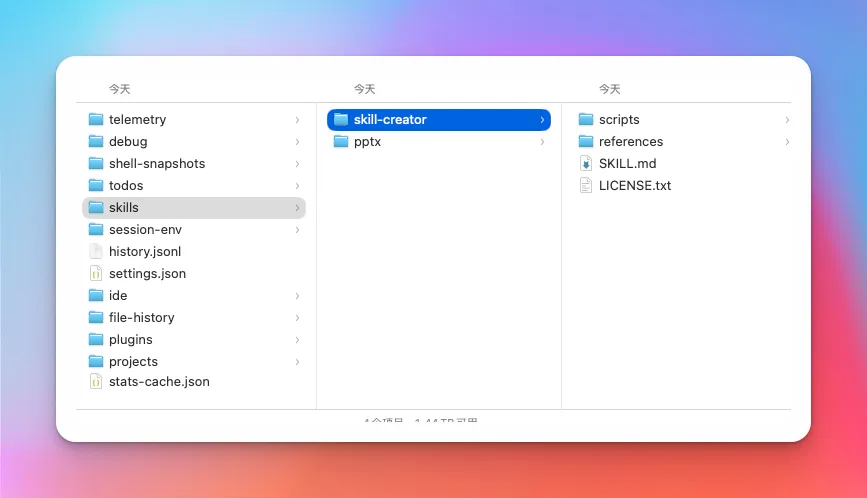Screen dimensions: 867x498
Task: Select the file-history folder
Action: 141,317
